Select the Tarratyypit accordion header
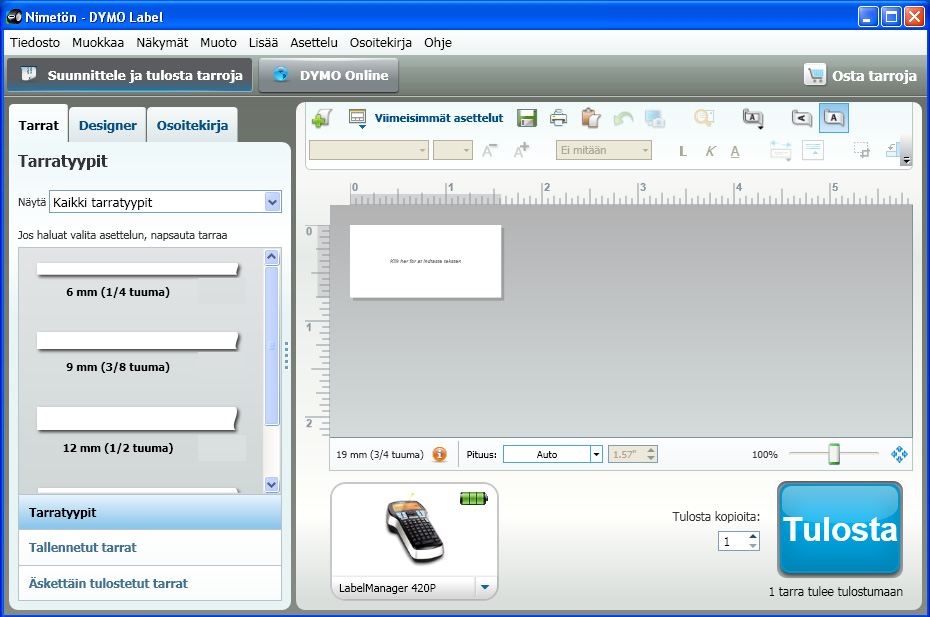 [x=150, y=513]
